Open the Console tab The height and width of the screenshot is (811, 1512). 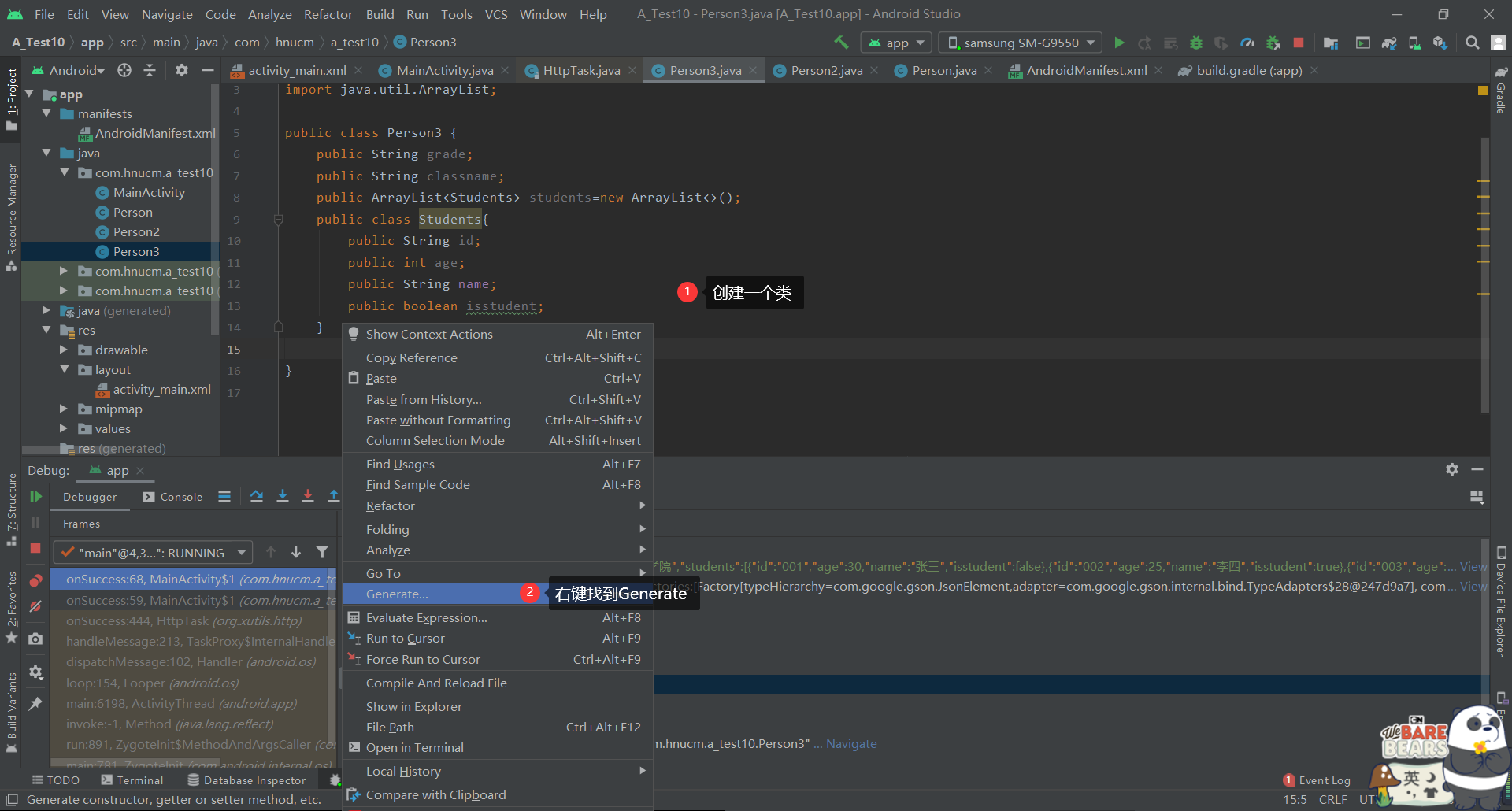[172, 497]
